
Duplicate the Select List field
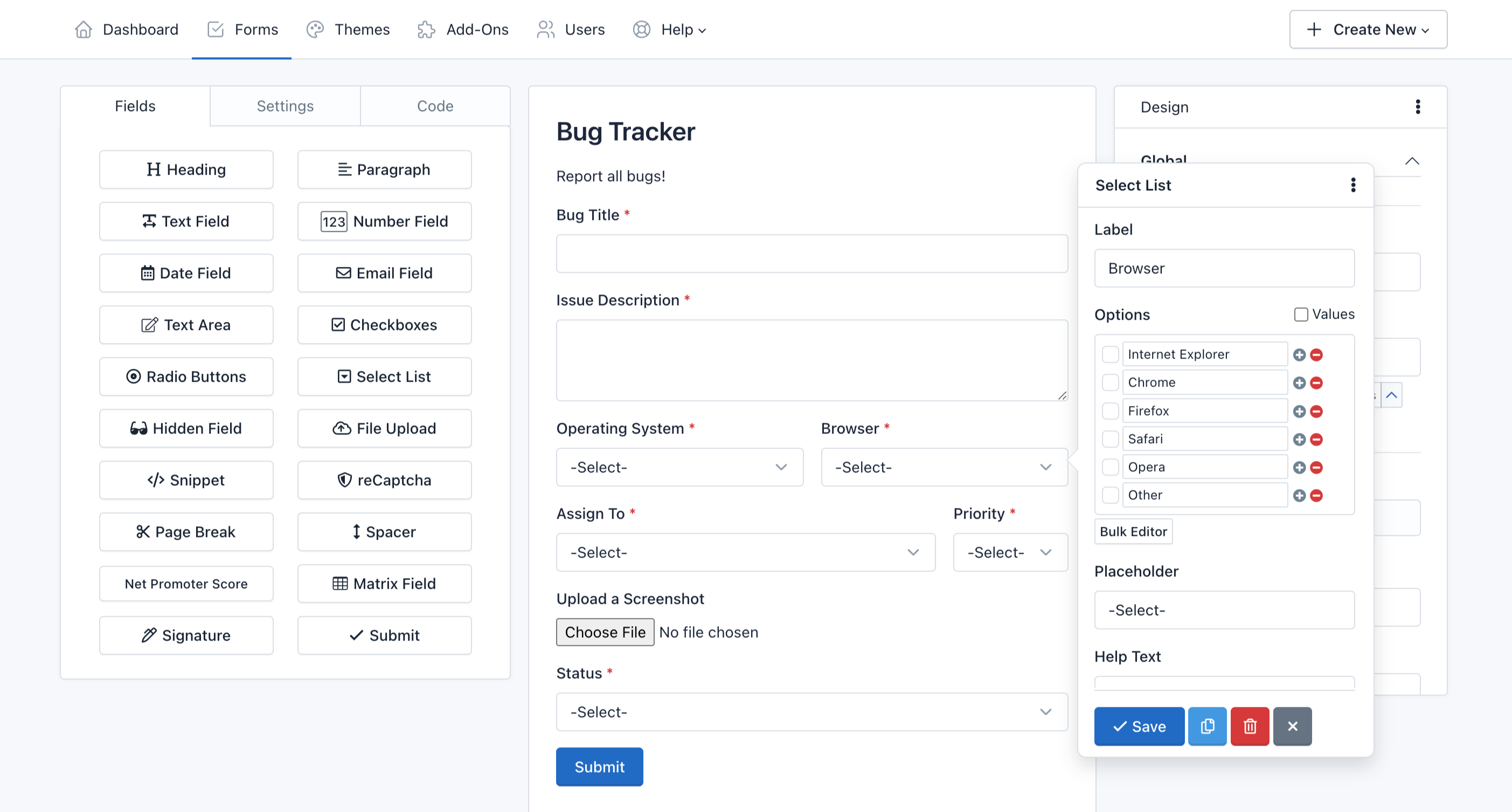coord(1207,726)
